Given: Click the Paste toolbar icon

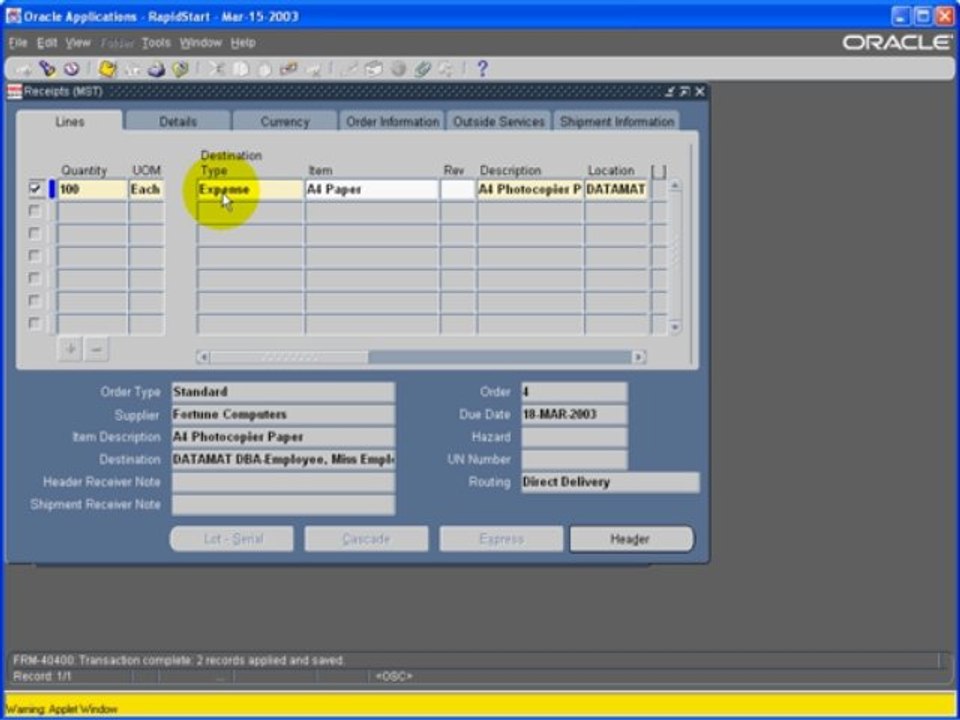Looking at the screenshot, I should pos(264,69).
